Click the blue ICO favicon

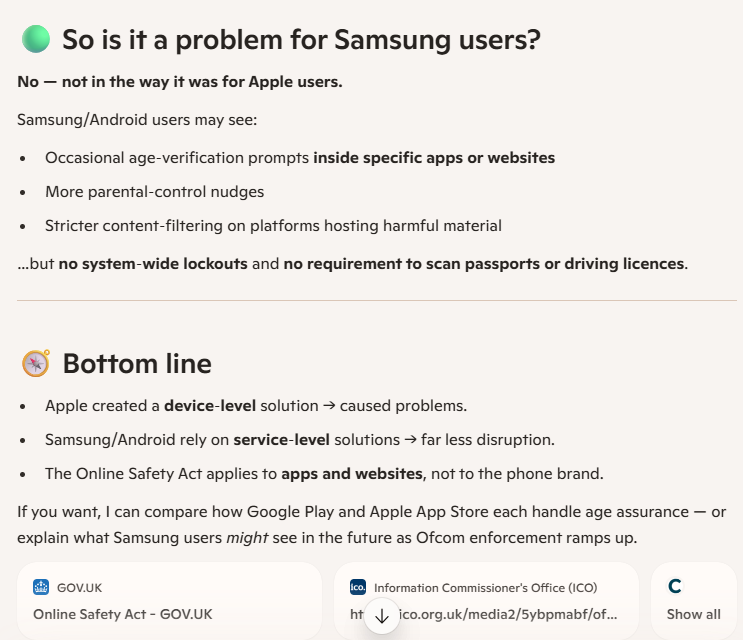pyautogui.click(x=358, y=587)
